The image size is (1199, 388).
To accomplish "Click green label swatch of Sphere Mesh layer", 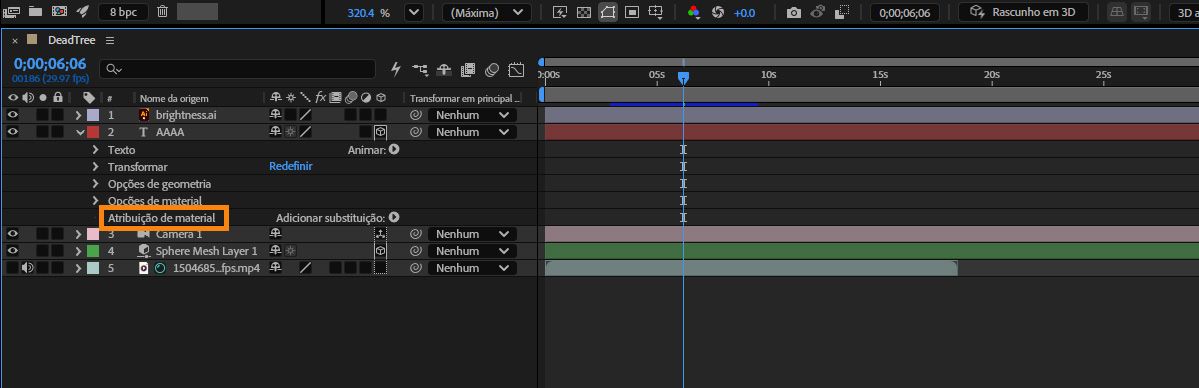I will coord(93,251).
